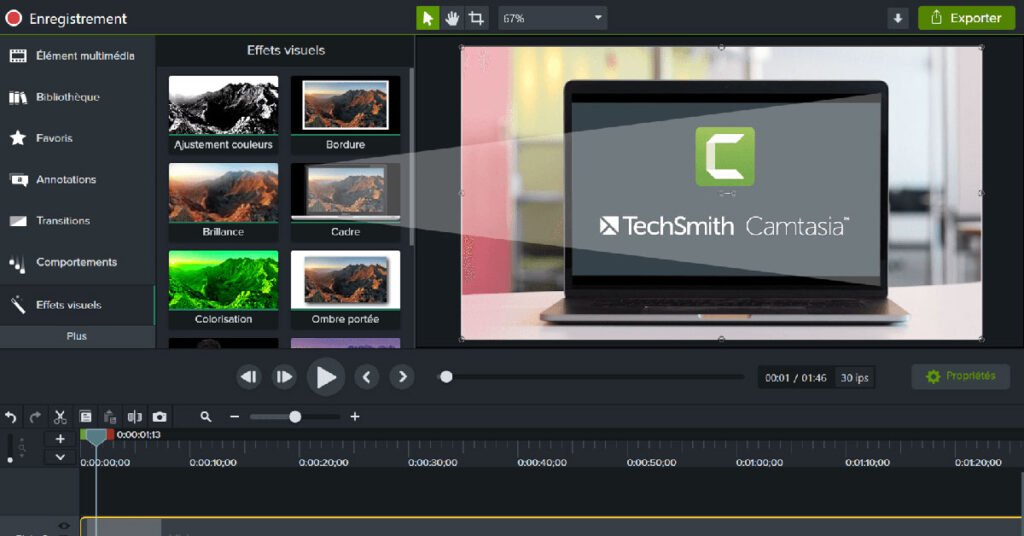Click the effects panel scrollbar
This screenshot has height=536, width=1024.
(x=411, y=157)
